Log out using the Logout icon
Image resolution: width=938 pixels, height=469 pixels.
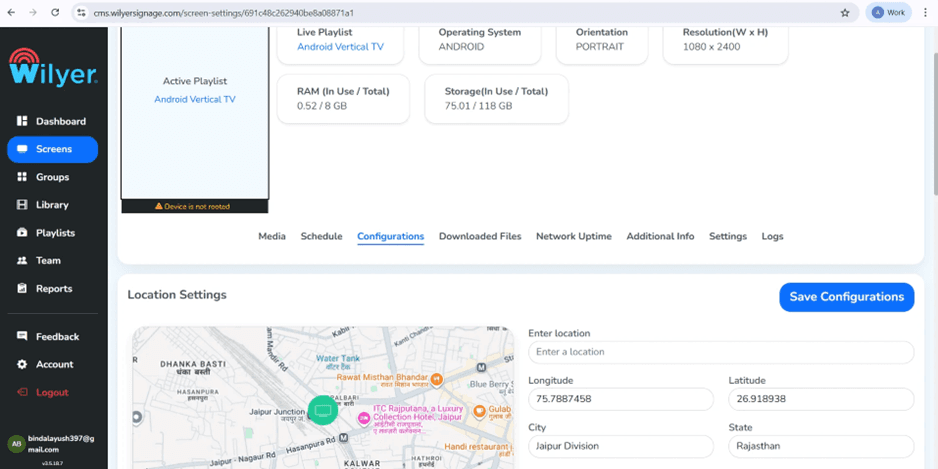pos(22,392)
